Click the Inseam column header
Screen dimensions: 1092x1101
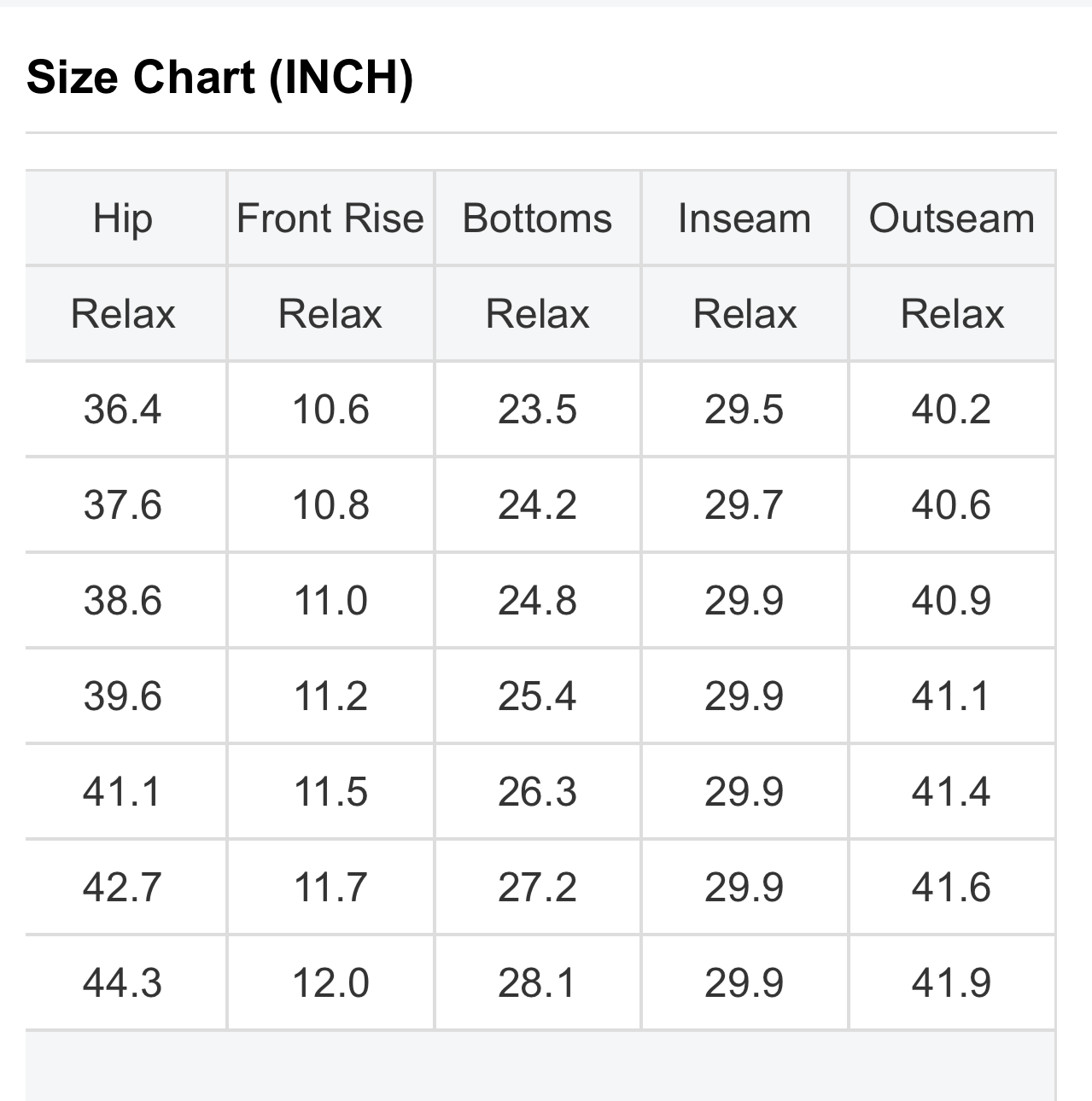tap(744, 218)
